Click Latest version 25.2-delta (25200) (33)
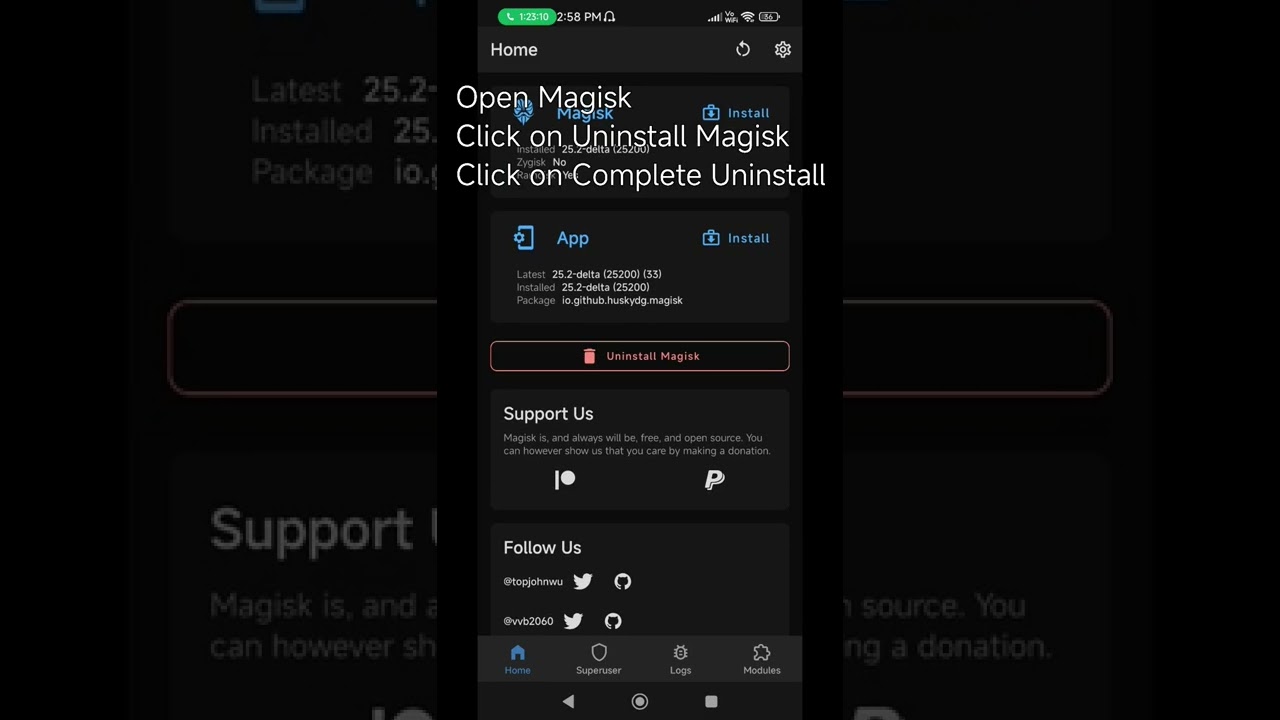1280x720 pixels. (606, 274)
